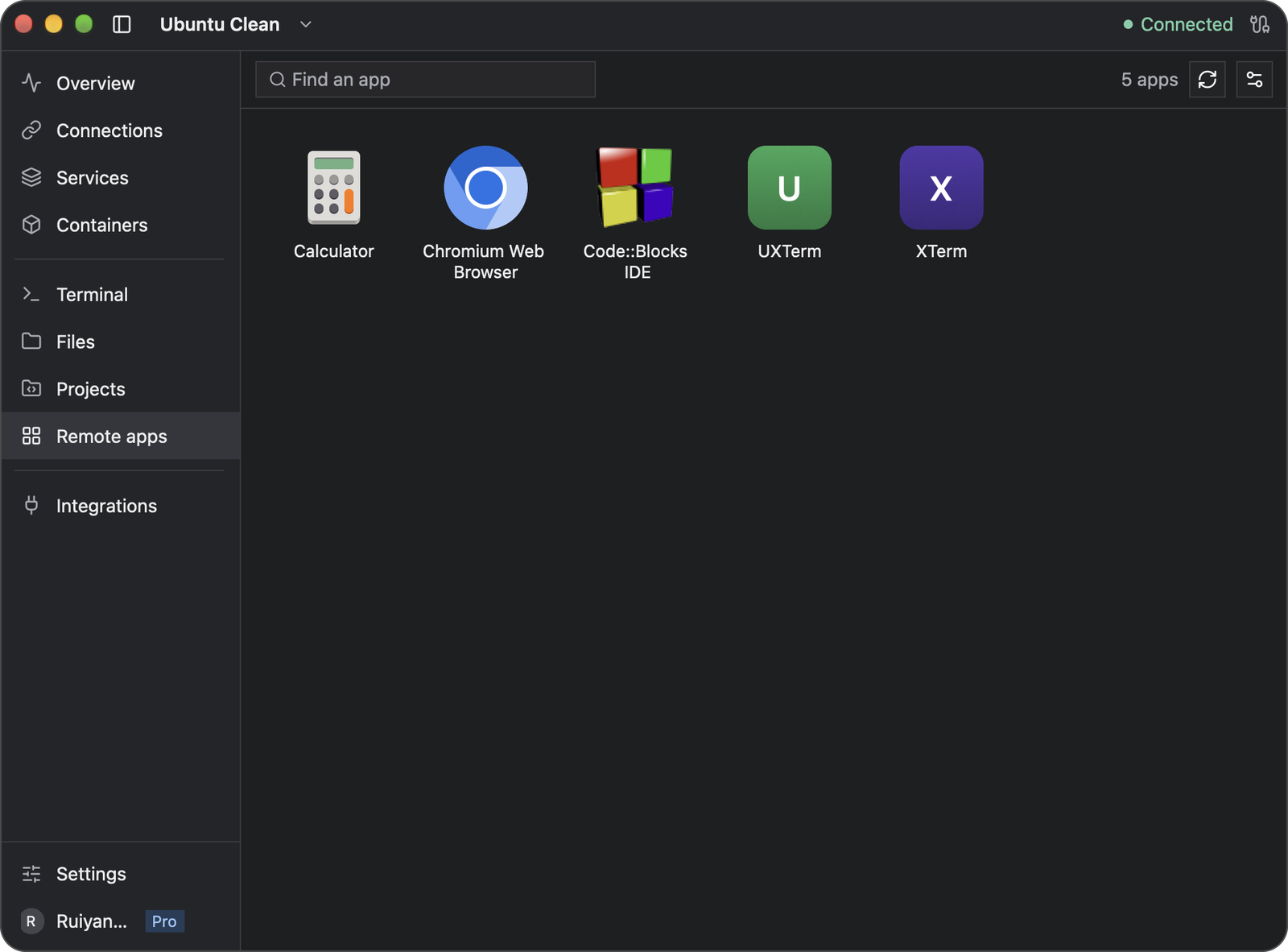This screenshot has height=952, width=1288.
Task: Open the connection tools icon beside Connected
Action: click(1260, 24)
